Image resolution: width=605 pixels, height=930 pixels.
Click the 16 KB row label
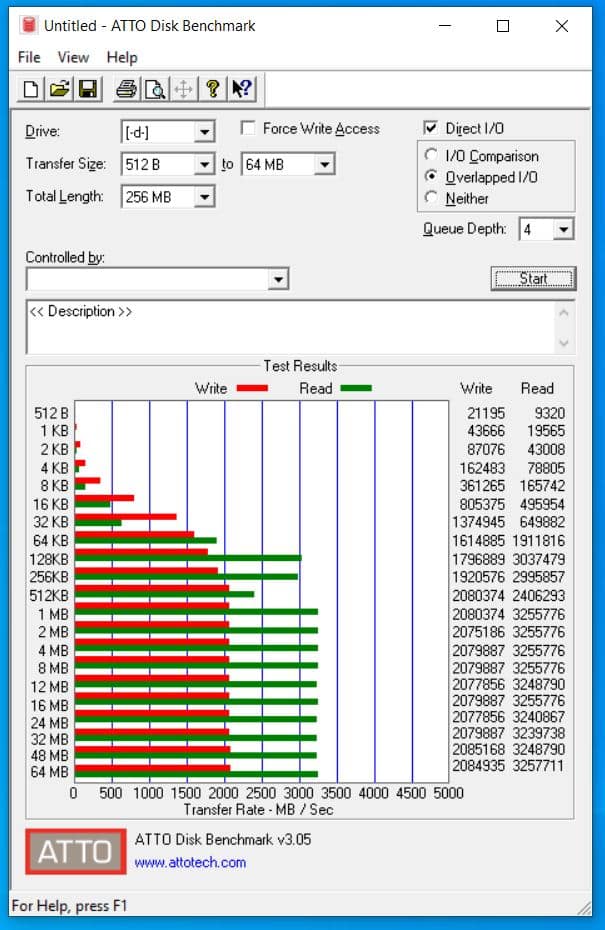coord(51,504)
